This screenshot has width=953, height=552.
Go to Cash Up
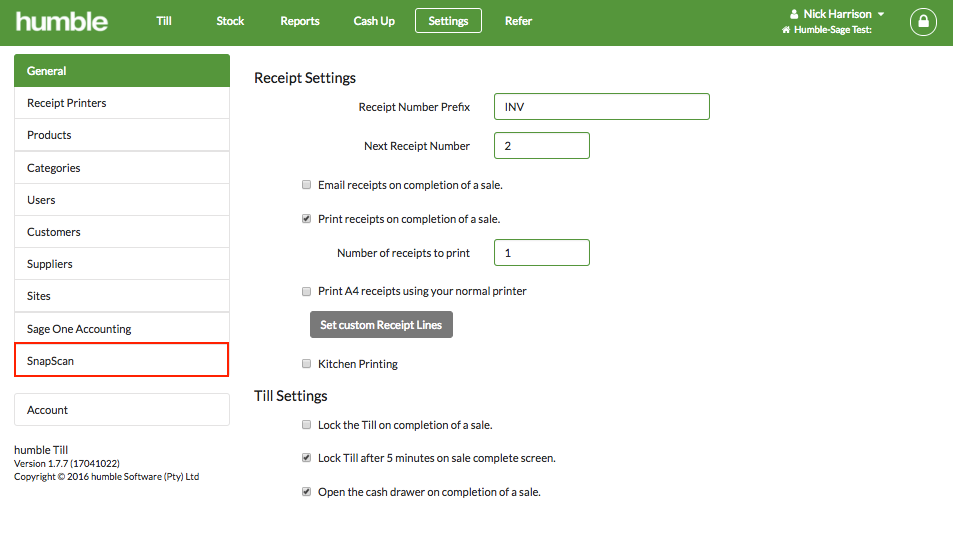tap(374, 21)
